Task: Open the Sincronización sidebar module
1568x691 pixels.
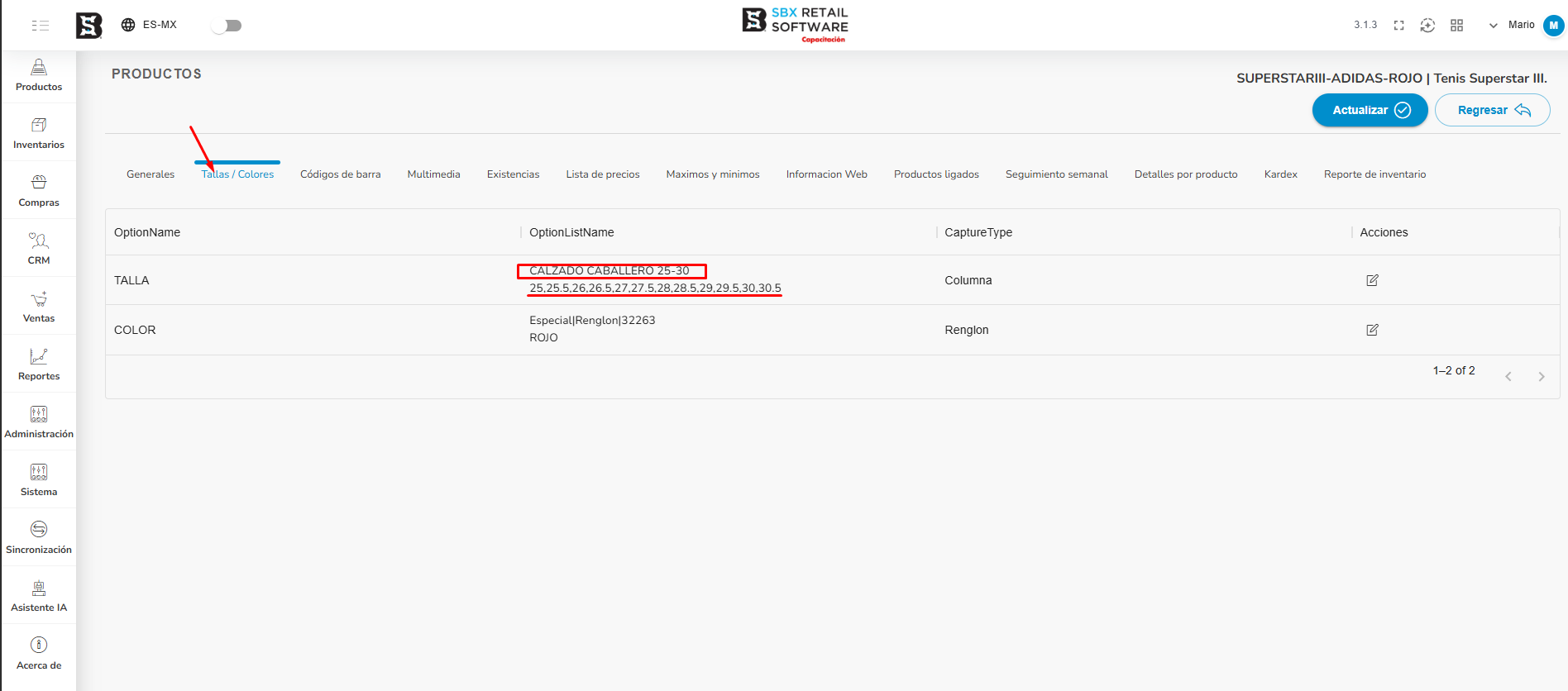Action: click(39, 538)
